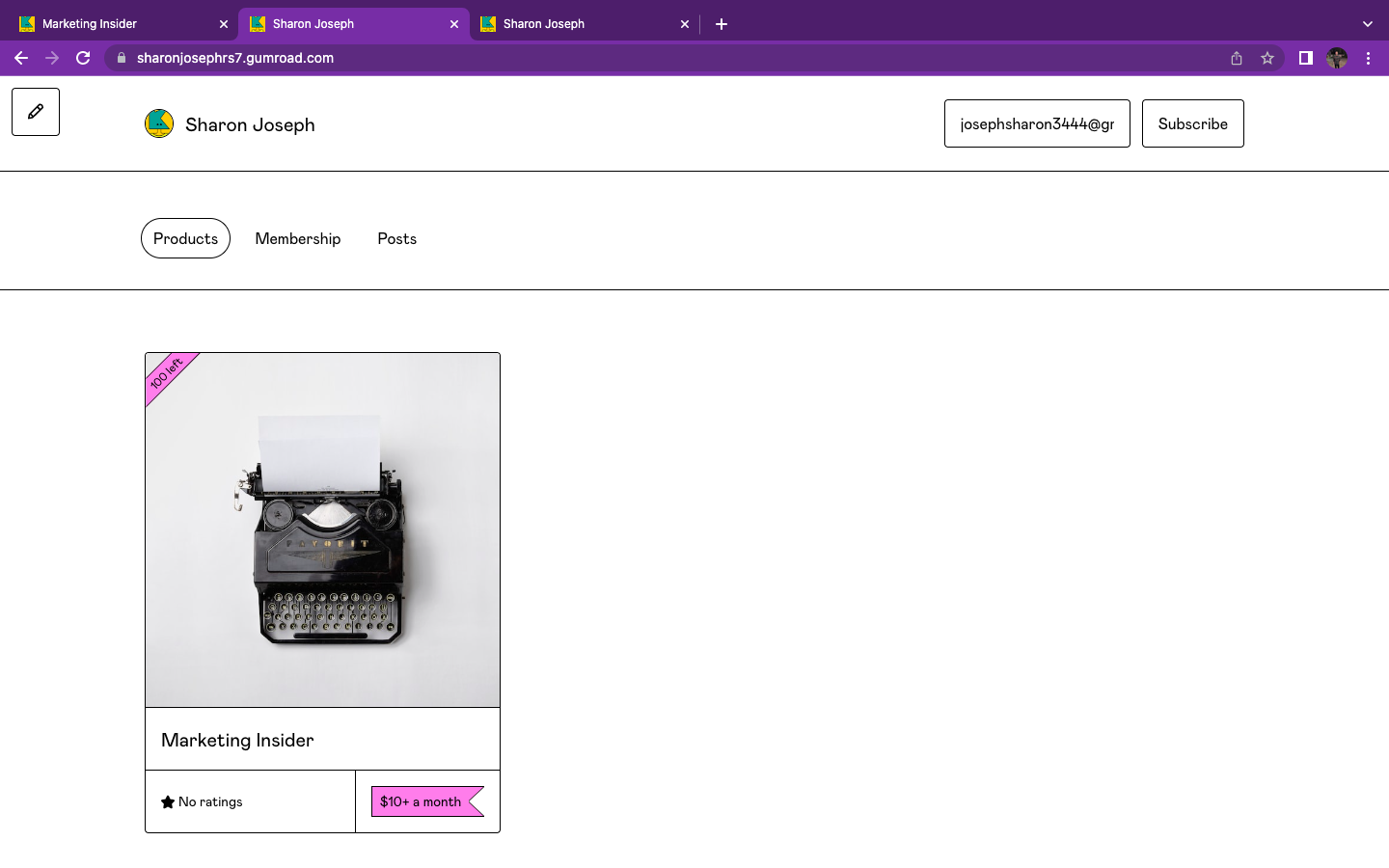Open the Chrome three-dot menu
This screenshot has width=1389, height=868.
click(x=1368, y=58)
